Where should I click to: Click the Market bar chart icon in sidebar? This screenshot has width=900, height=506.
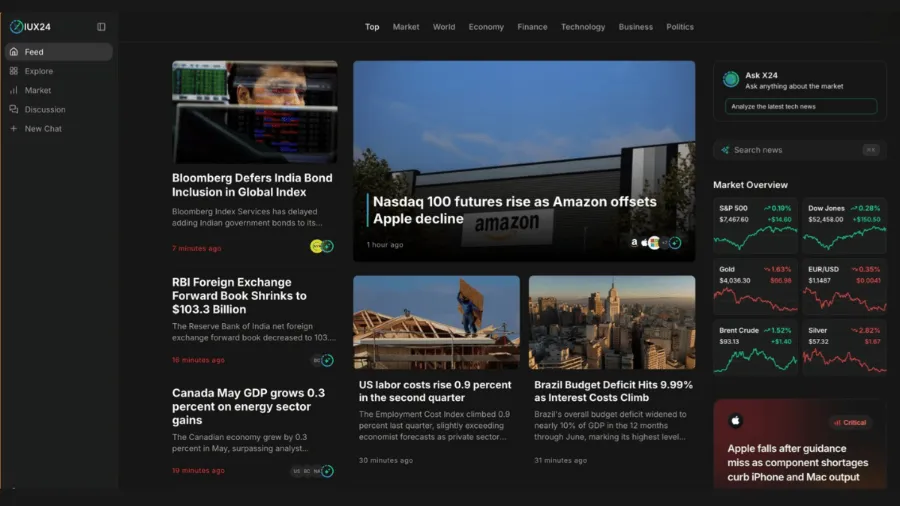tap(14, 90)
